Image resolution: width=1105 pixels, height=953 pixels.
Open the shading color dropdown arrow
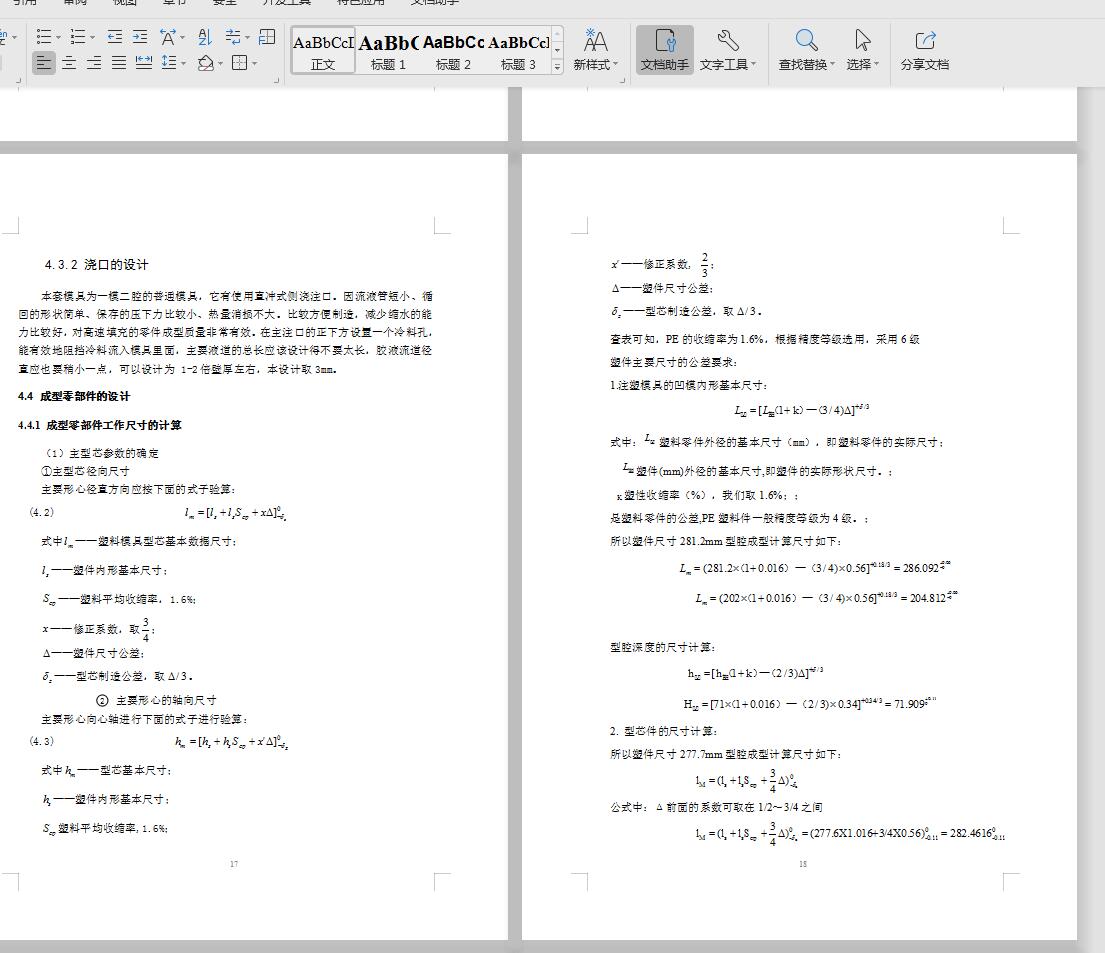[221, 63]
